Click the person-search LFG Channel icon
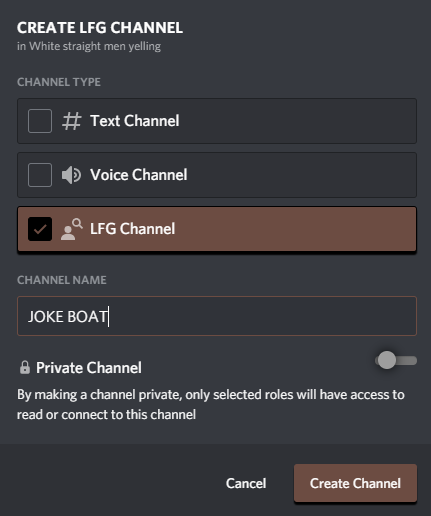Image resolution: width=431 pixels, height=516 pixels. pos(72,229)
